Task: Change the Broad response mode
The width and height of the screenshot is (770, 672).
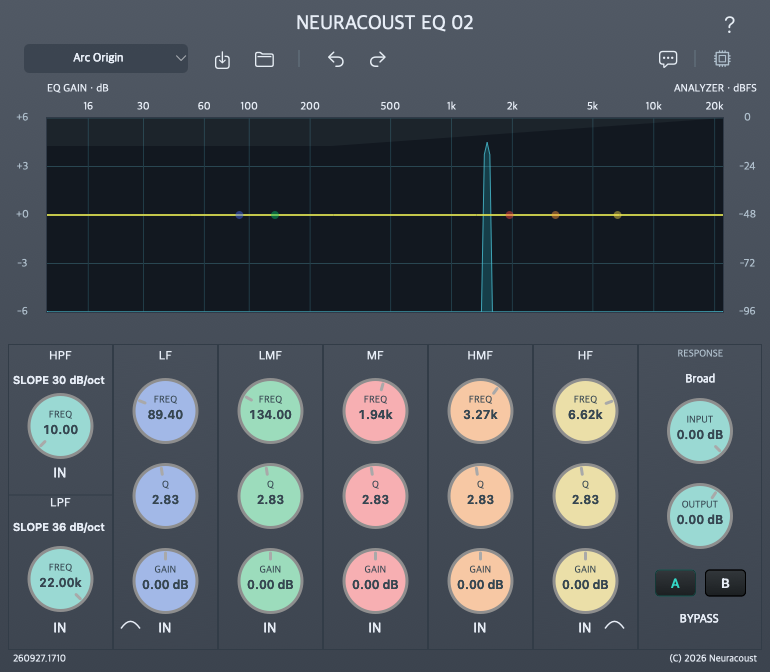Action: click(700, 379)
